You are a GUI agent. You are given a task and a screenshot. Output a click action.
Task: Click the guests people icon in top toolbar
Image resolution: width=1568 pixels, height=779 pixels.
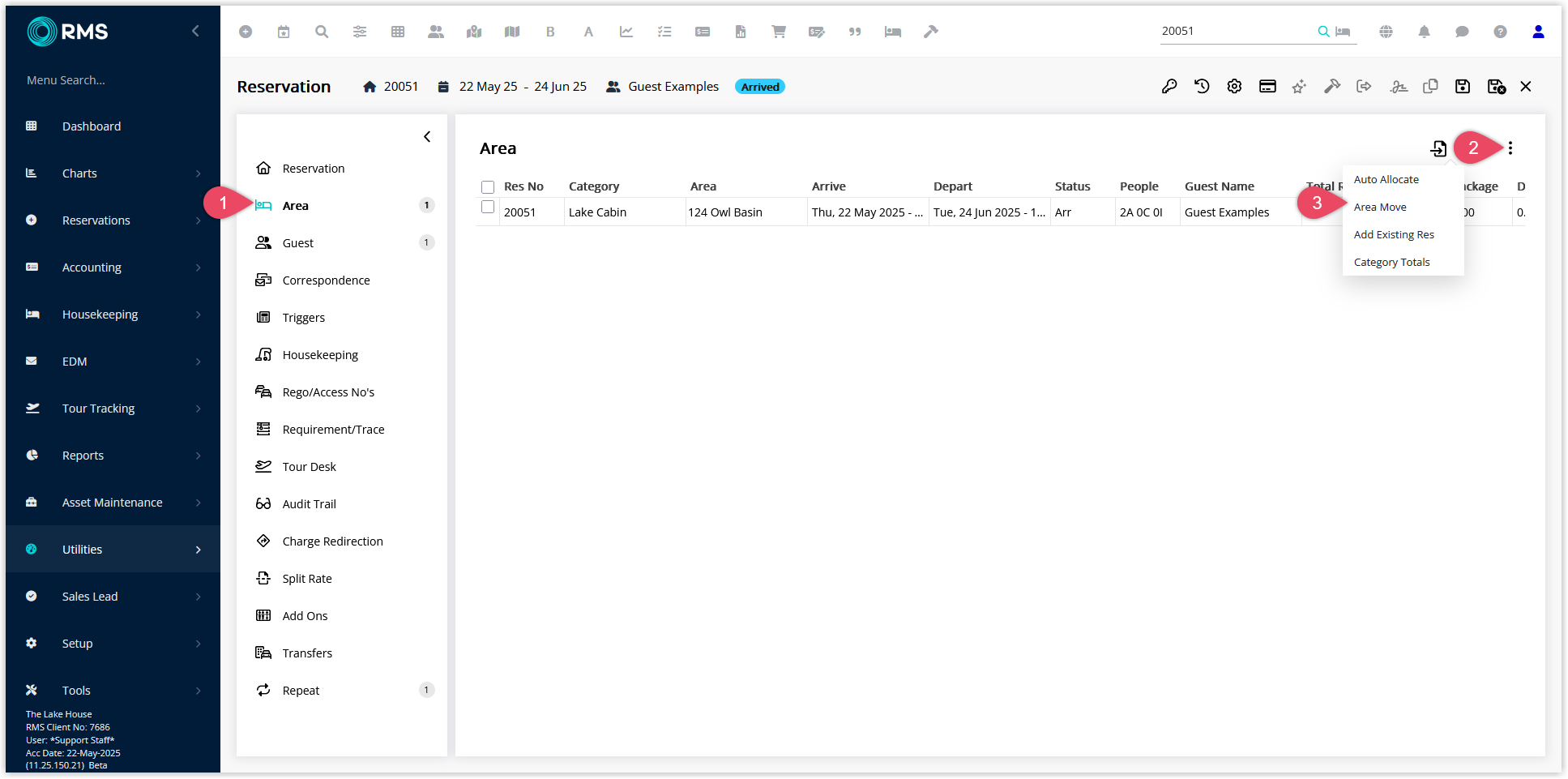tap(436, 32)
